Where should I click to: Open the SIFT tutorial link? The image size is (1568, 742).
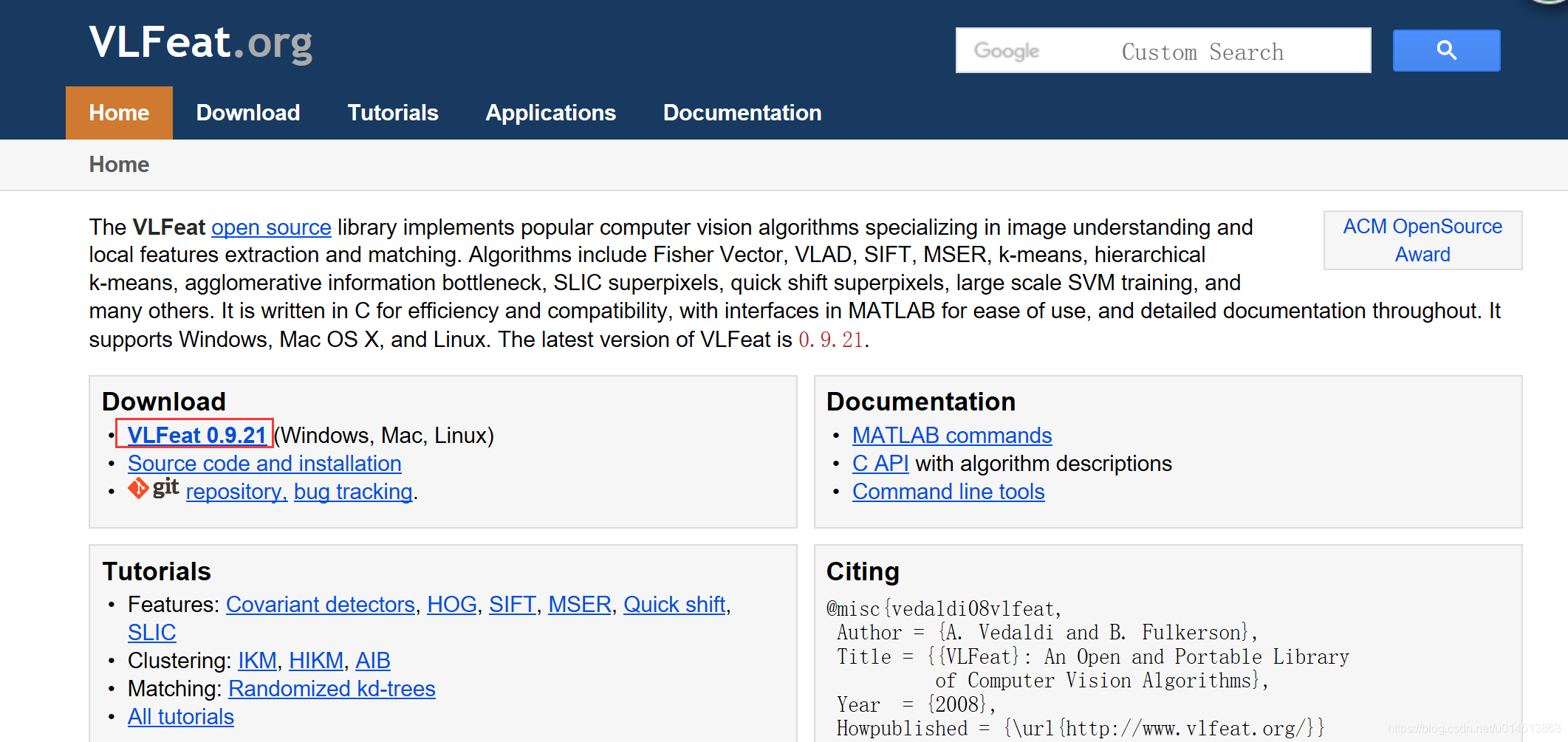tap(512, 605)
